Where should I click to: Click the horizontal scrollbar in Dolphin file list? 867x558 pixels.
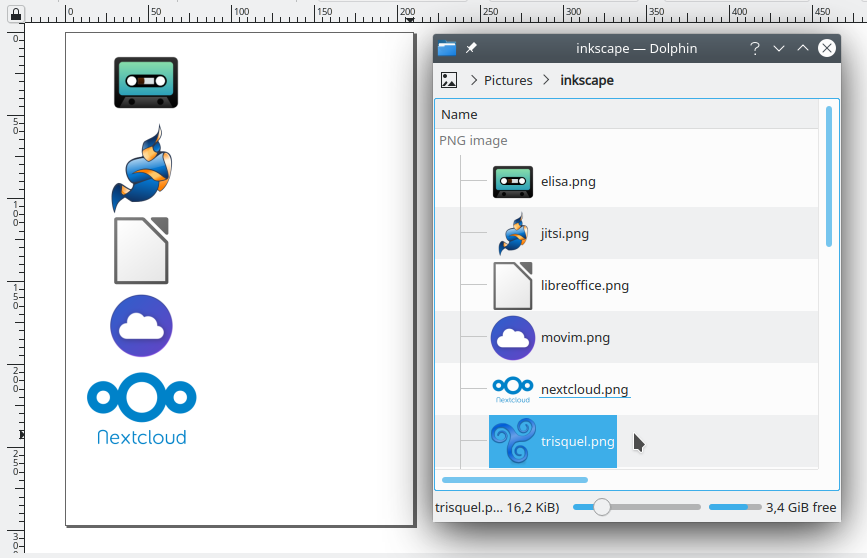pos(515,480)
